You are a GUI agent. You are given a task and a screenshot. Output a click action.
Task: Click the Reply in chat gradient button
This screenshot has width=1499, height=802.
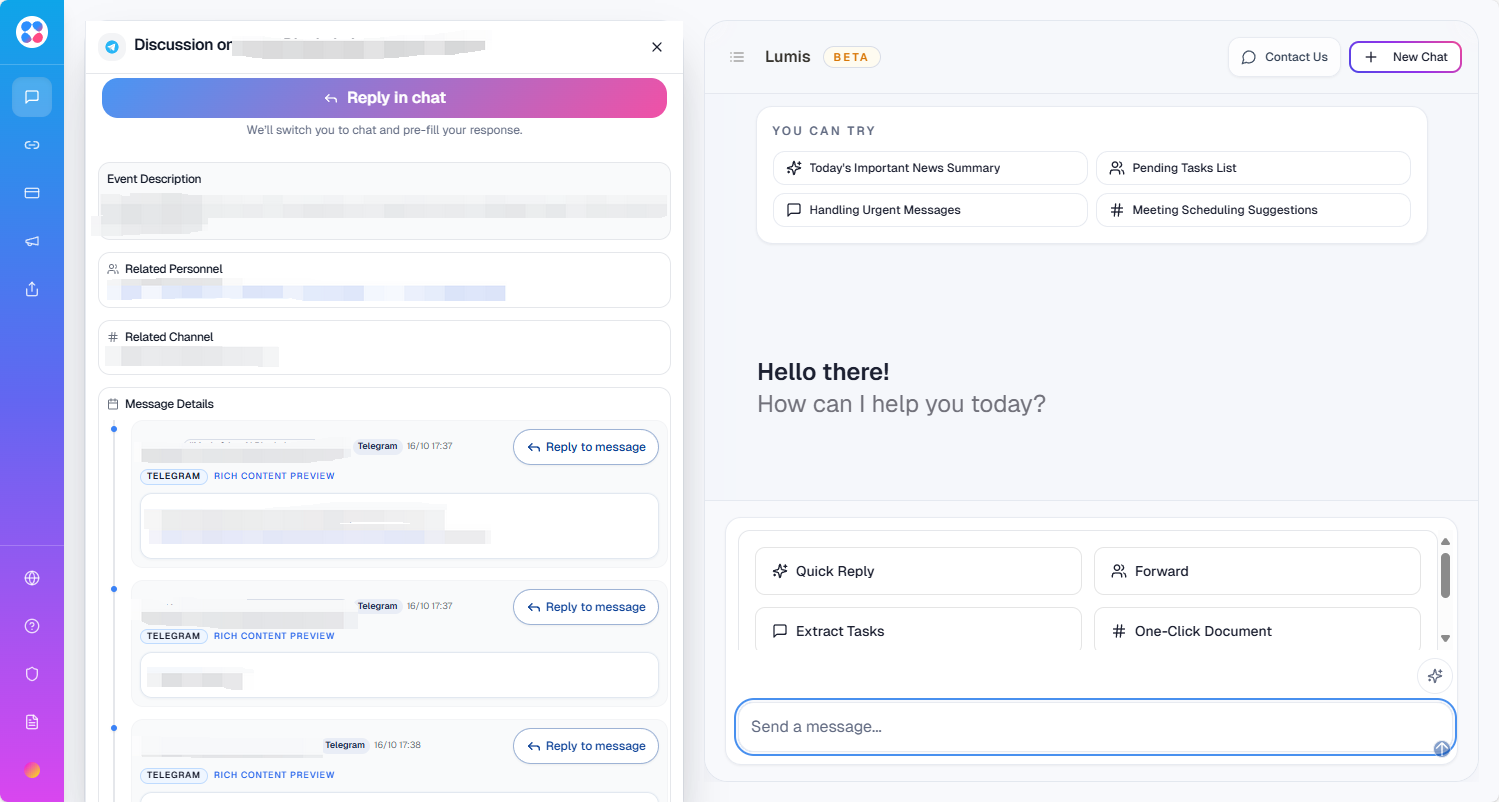pyautogui.click(x=384, y=98)
